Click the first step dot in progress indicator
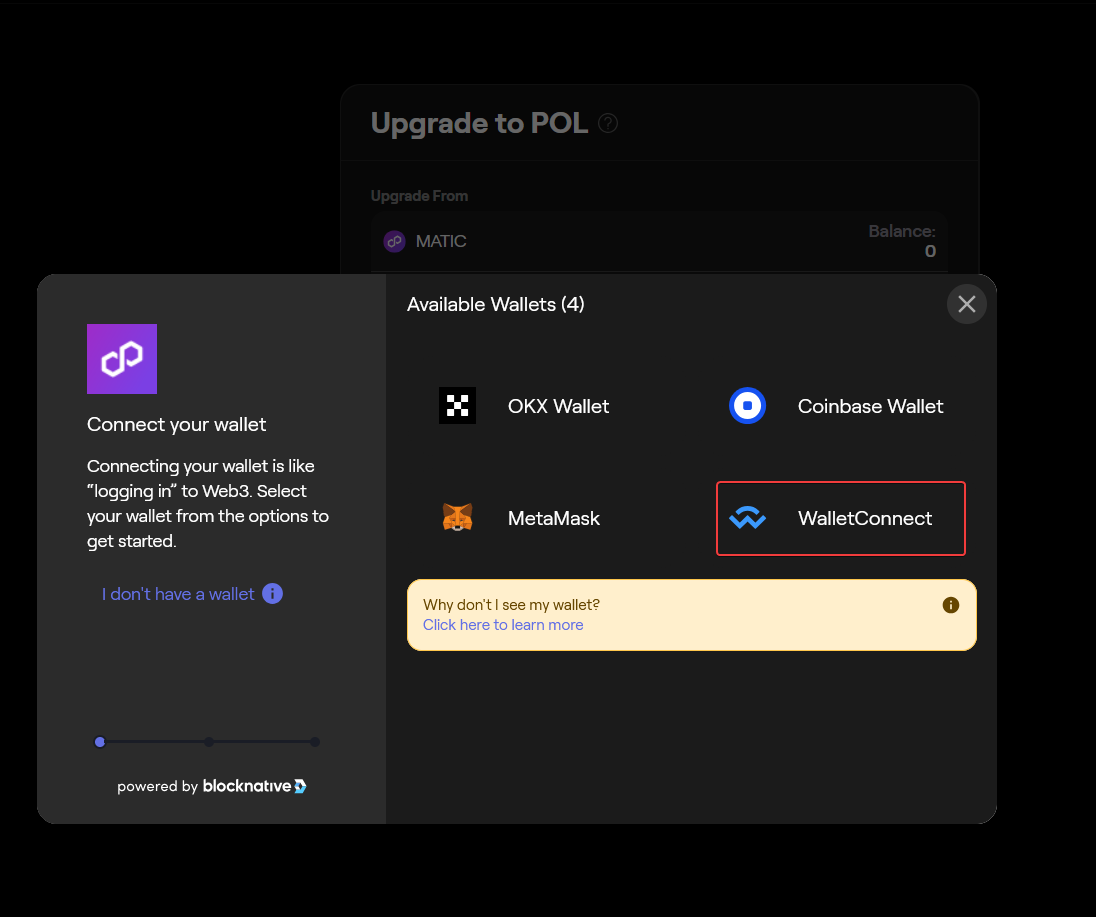Image resolution: width=1096 pixels, height=917 pixels. [100, 742]
